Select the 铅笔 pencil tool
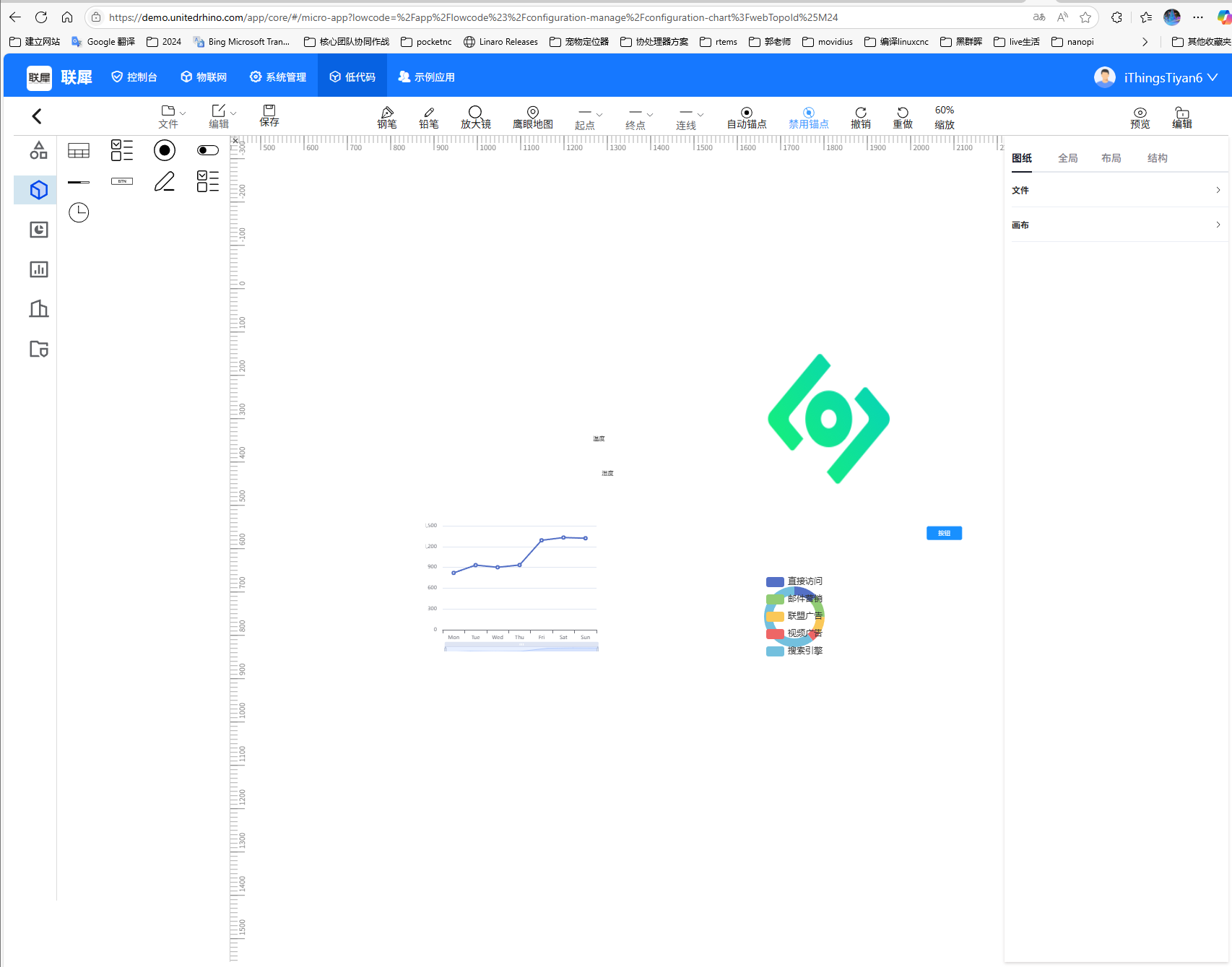The height and width of the screenshot is (967, 1232). tap(429, 118)
